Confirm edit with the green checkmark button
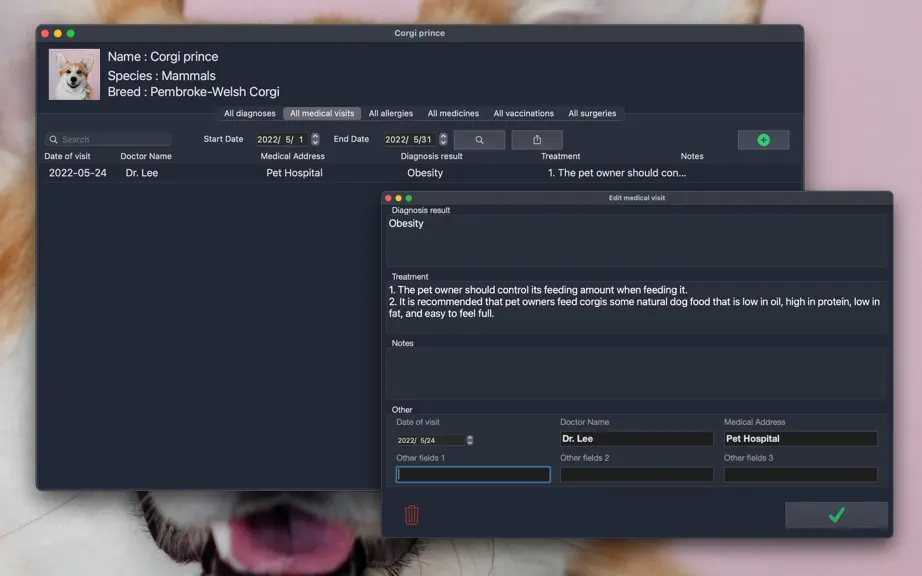This screenshot has width=922, height=576. tap(836, 515)
